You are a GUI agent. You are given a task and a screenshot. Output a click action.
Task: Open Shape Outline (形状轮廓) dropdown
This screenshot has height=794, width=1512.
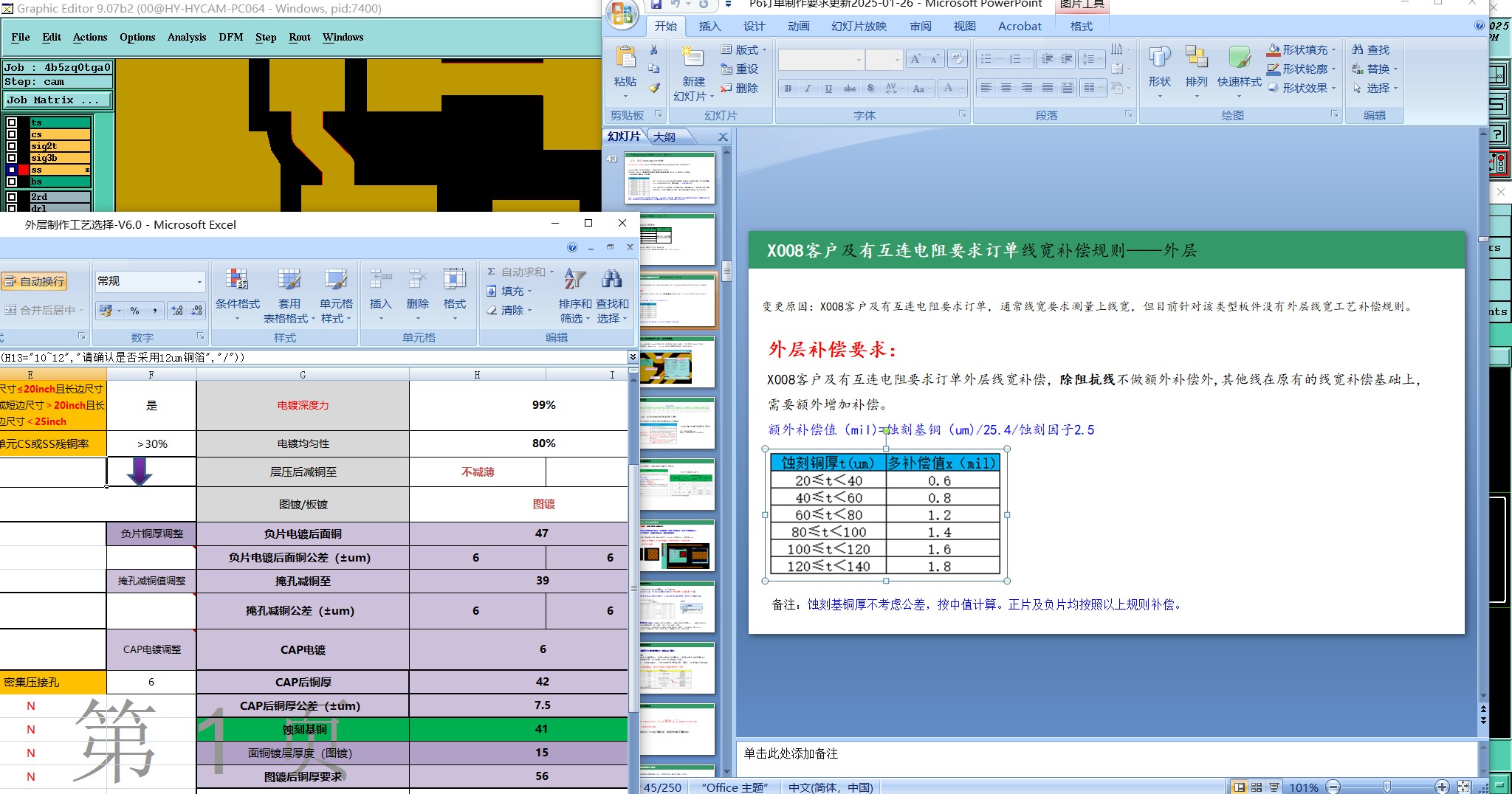[x=1302, y=69]
